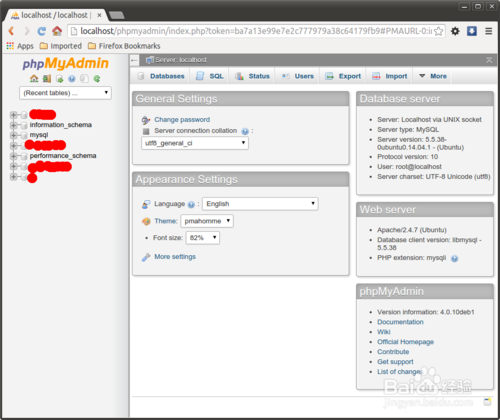Viewport: 500px width, 420px height.
Task: Click the phpMyAdmin logo
Action: click(x=65, y=63)
